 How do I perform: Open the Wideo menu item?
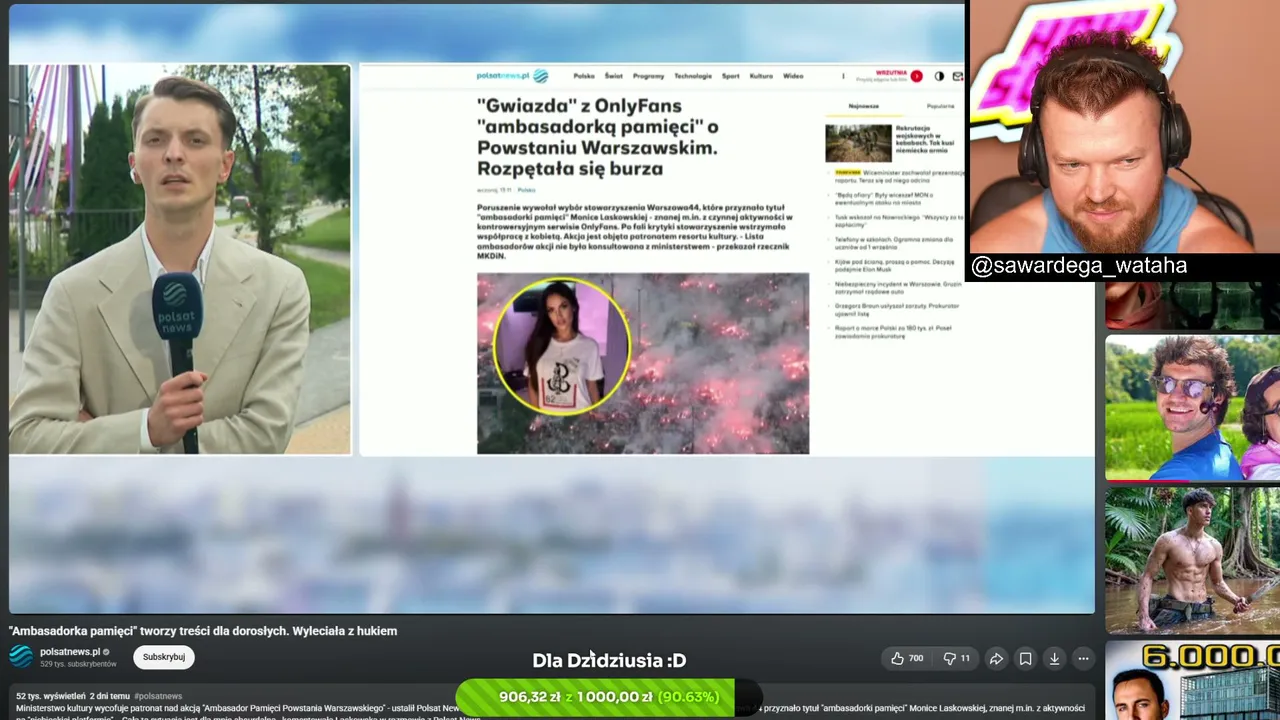point(793,76)
